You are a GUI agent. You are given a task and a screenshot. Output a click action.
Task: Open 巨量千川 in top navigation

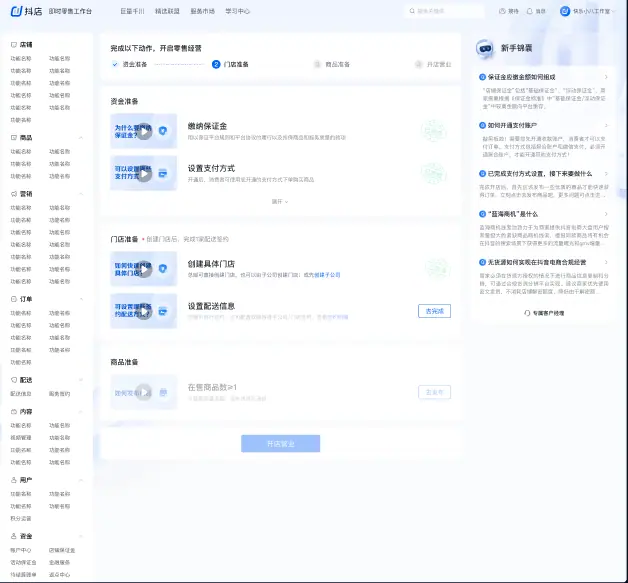(x=132, y=11)
